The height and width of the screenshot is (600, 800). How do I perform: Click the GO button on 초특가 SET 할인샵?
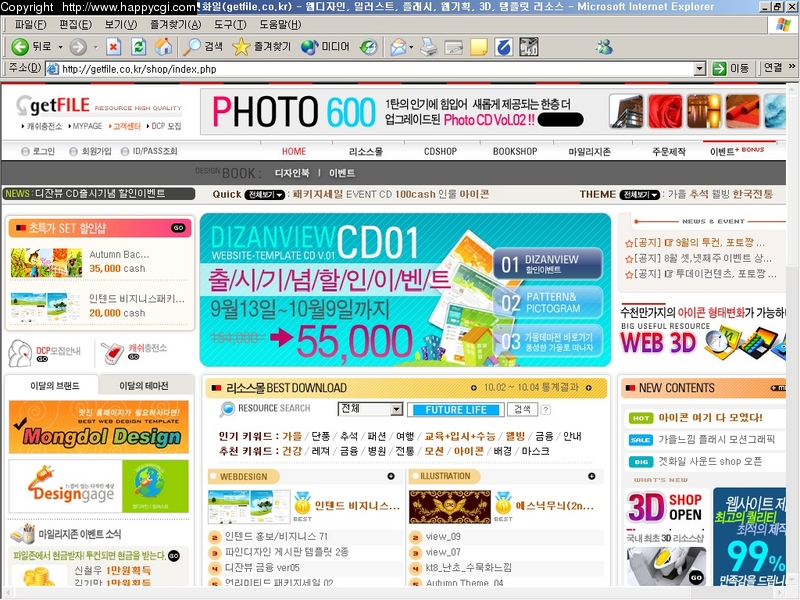[x=178, y=228]
